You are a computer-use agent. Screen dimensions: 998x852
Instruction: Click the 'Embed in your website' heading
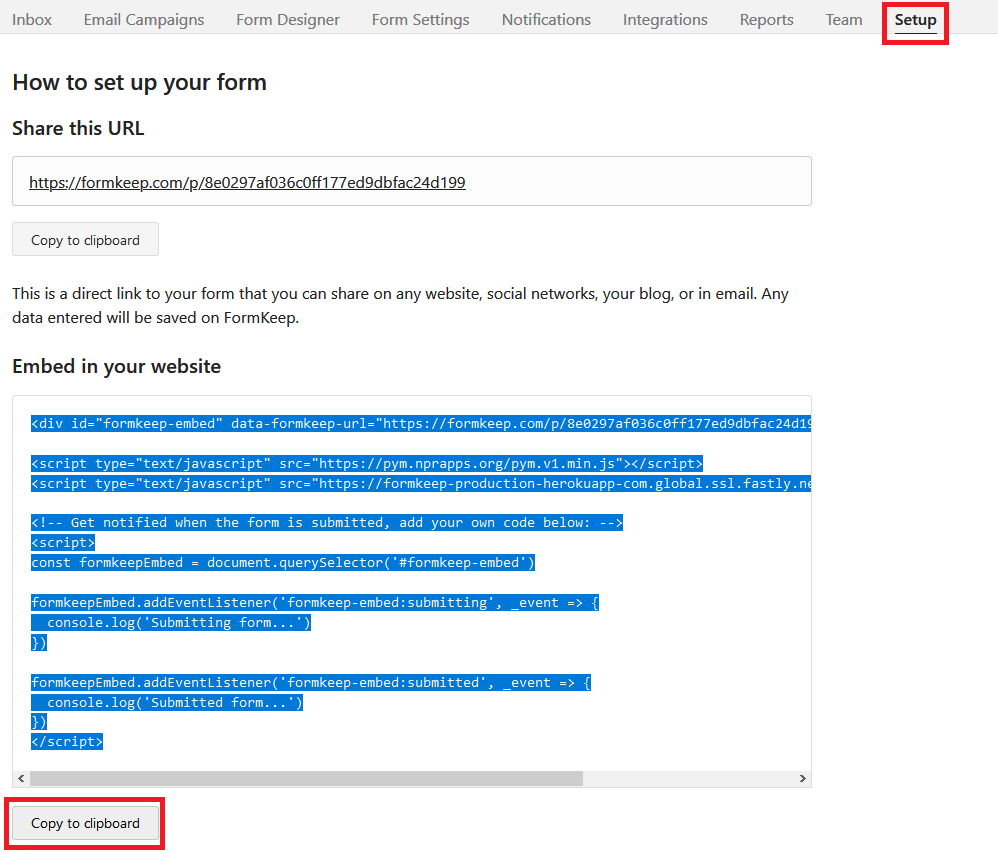click(x=116, y=367)
